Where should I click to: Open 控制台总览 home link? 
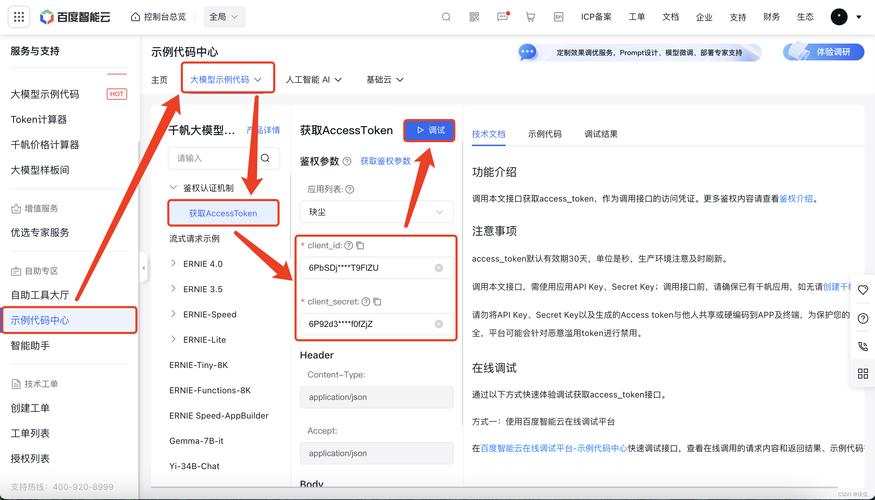point(158,17)
